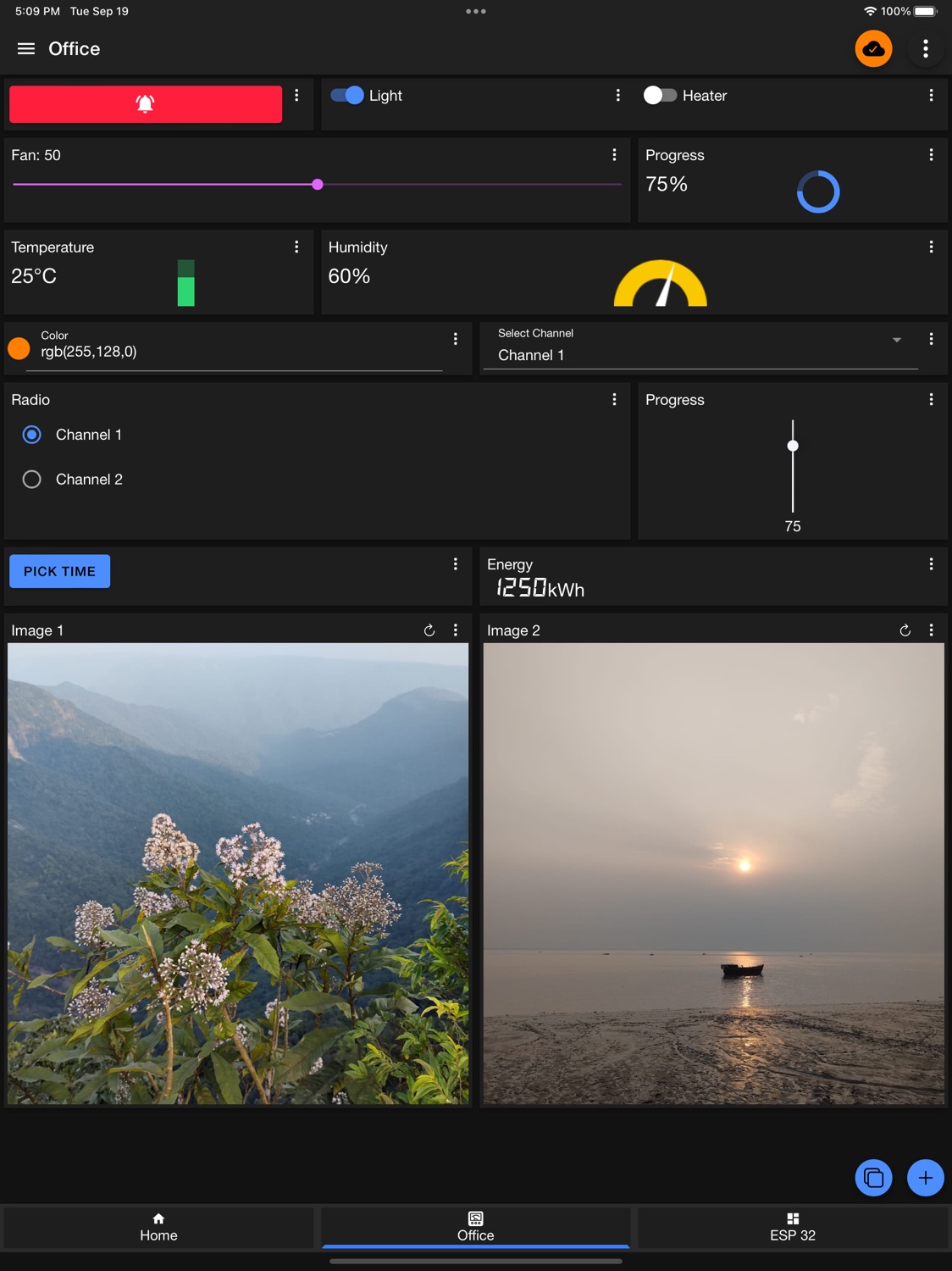Click the 25°C temperature reading
This screenshot has width=952, height=1271.
click(34, 276)
